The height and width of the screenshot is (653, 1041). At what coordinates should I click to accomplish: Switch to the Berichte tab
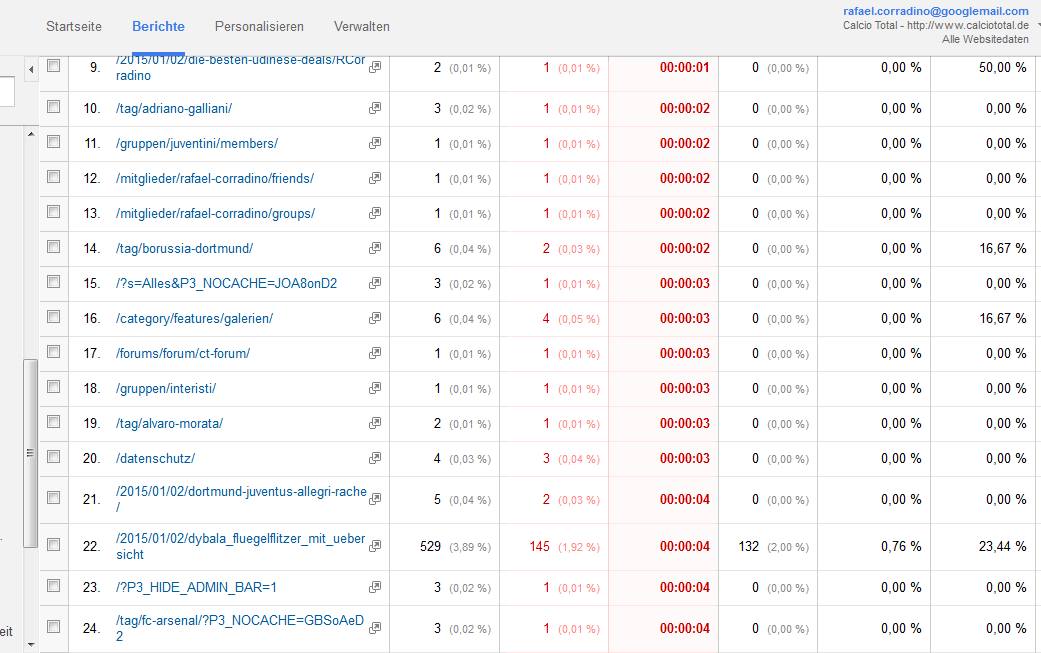(158, 27)
